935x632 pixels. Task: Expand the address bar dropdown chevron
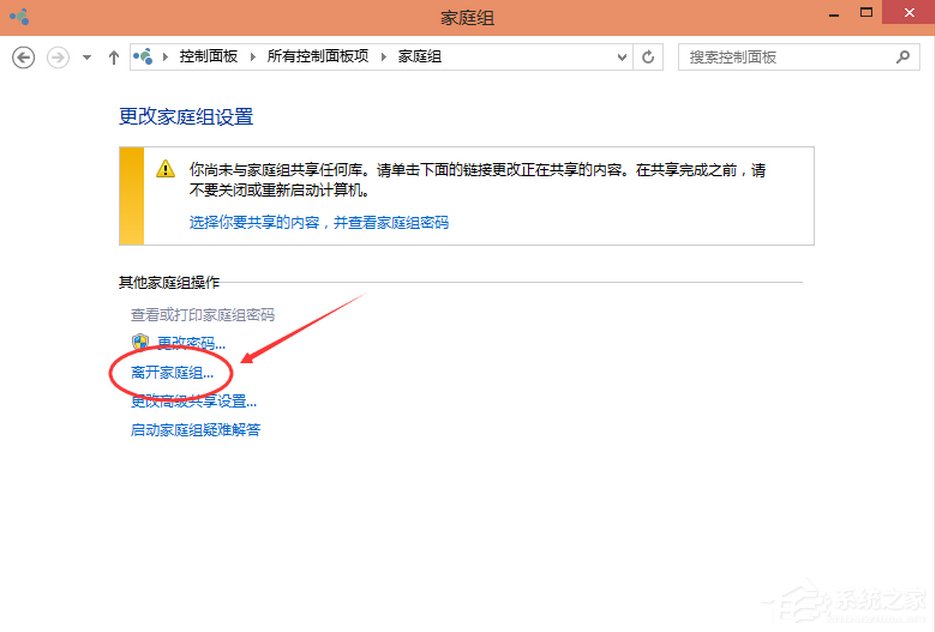tap(621, 57)
